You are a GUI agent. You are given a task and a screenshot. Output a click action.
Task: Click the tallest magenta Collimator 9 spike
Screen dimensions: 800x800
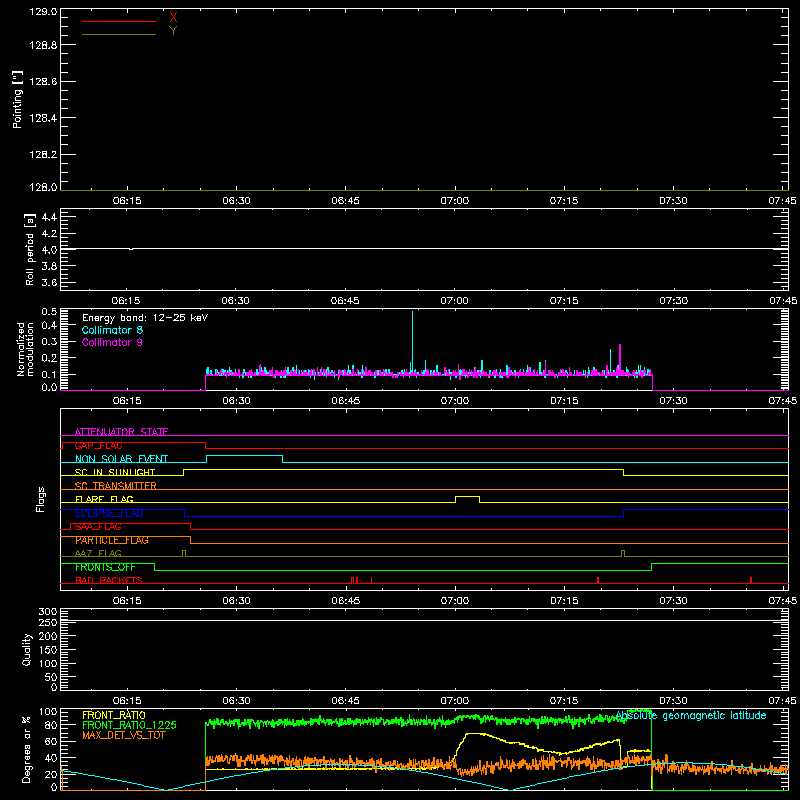620,358
